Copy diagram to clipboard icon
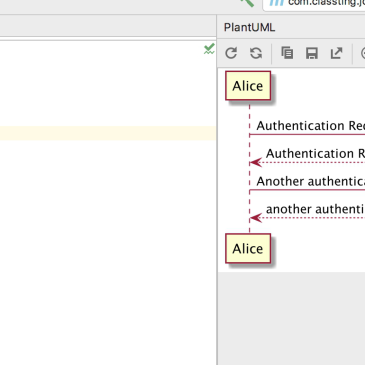The width and height of the screenshot is (365, 365). pos(287,53)
